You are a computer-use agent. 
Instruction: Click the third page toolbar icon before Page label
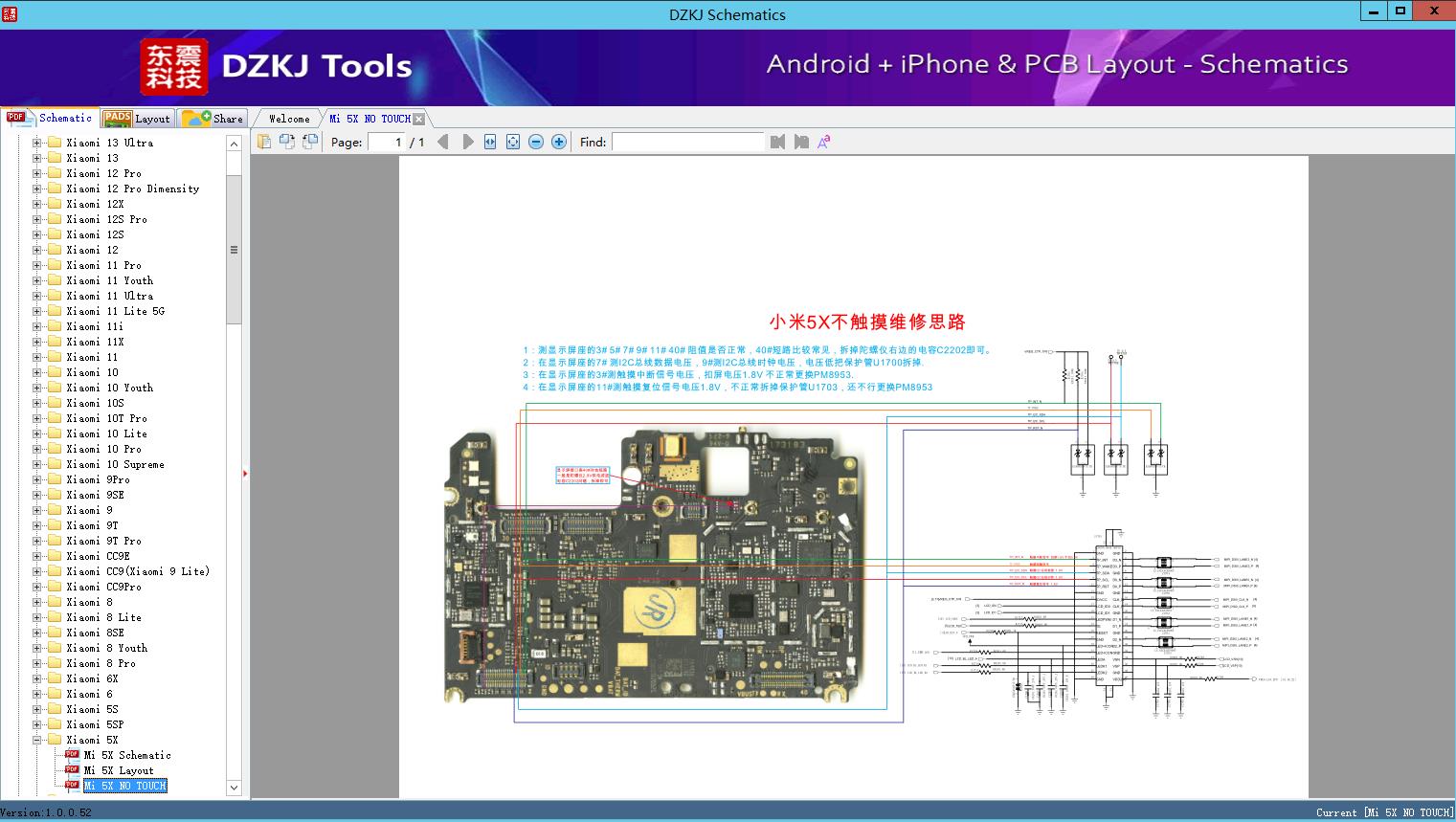click(310, 142)
